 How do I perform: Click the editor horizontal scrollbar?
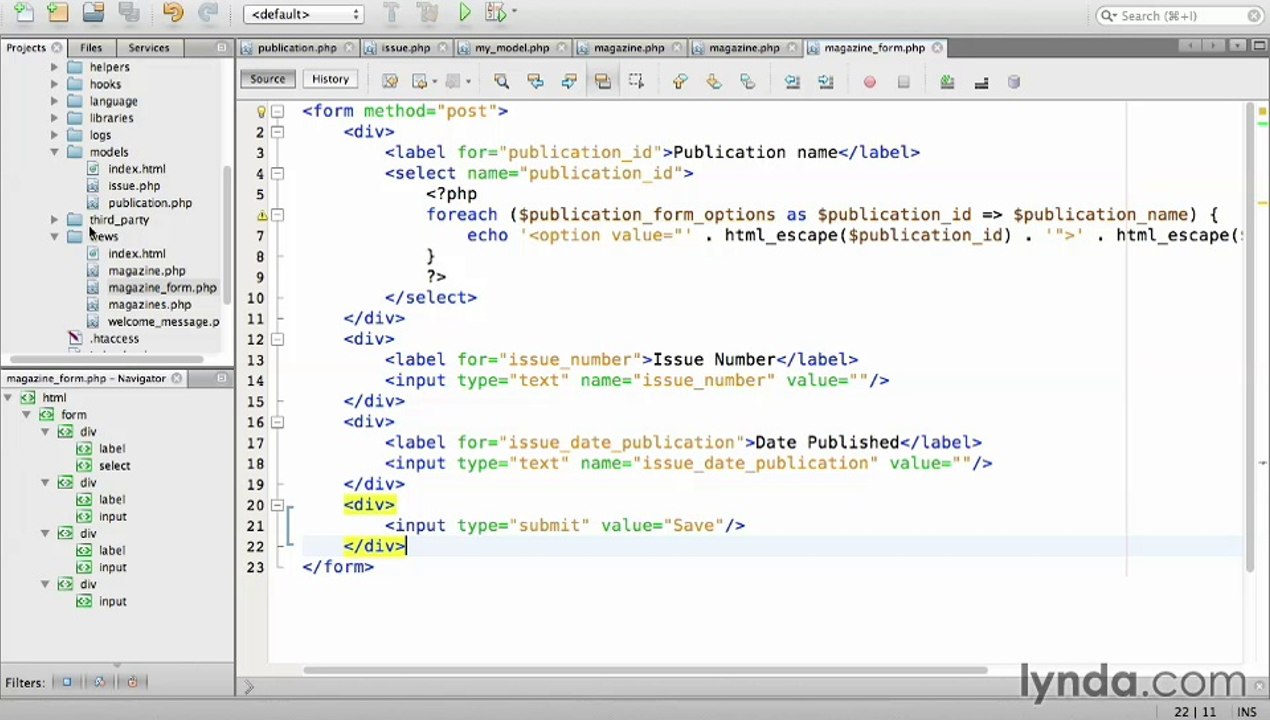tap(645, 670)
